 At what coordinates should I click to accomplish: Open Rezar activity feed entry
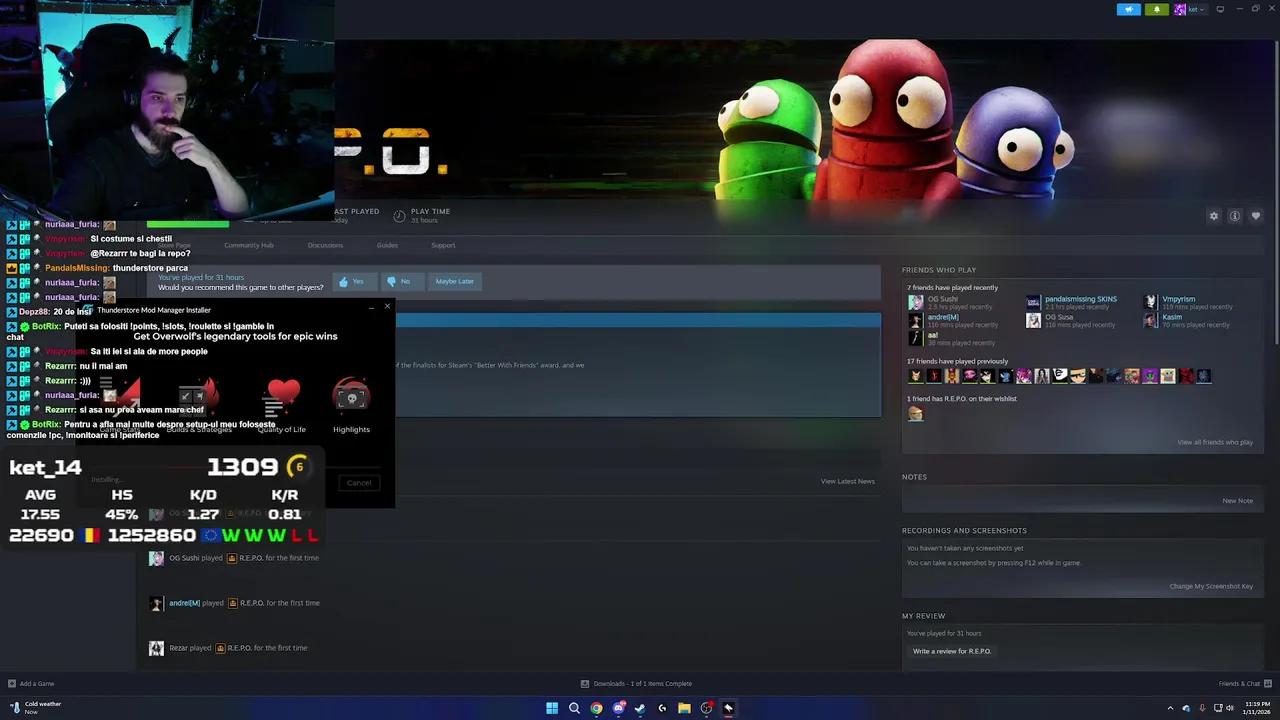[x=228, y=648]
